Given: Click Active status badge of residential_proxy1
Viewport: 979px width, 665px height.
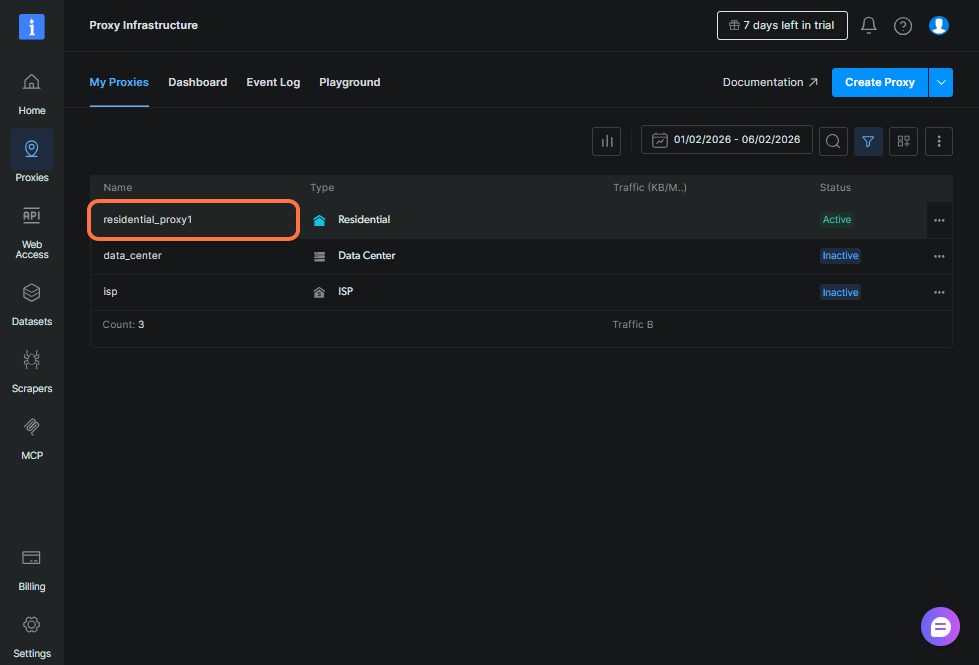Looking at the screenshot, I should (x=837, y=220).
